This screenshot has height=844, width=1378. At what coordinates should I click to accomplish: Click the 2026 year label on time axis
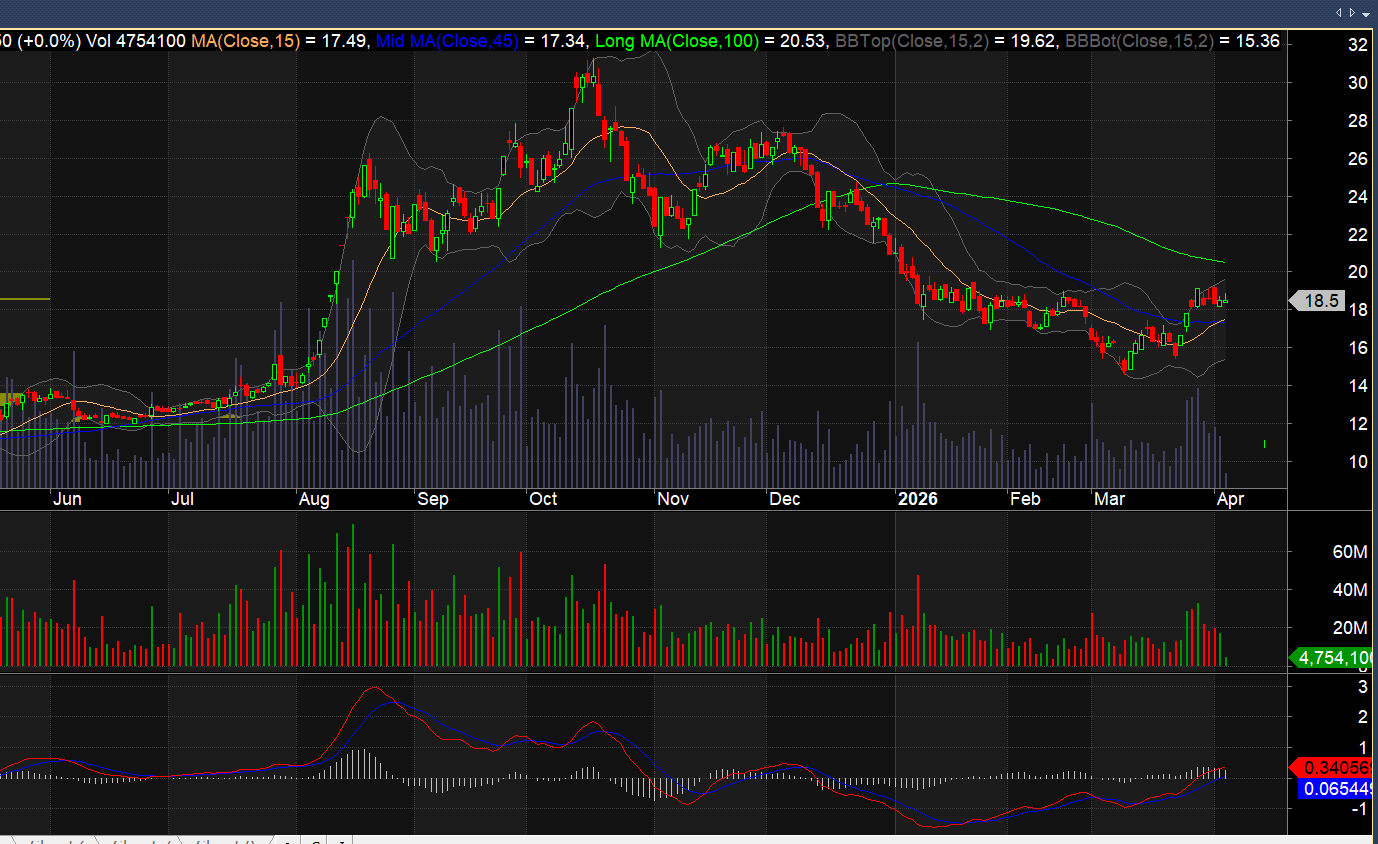point(918,499)
